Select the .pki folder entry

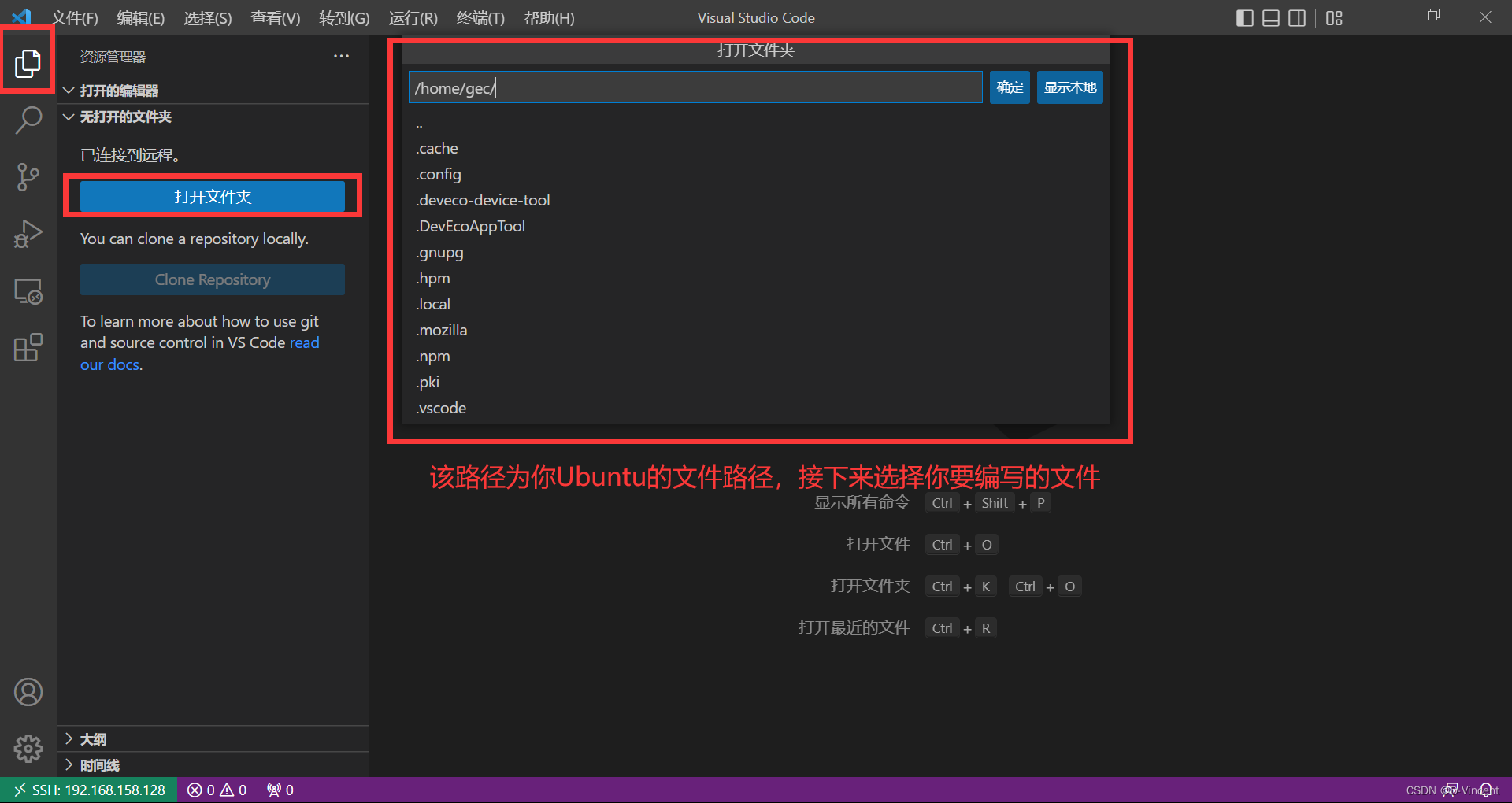tap(756, 383)
